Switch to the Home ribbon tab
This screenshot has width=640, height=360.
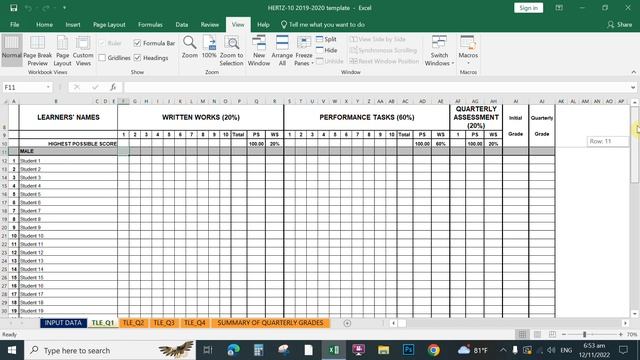click(44, 24)
